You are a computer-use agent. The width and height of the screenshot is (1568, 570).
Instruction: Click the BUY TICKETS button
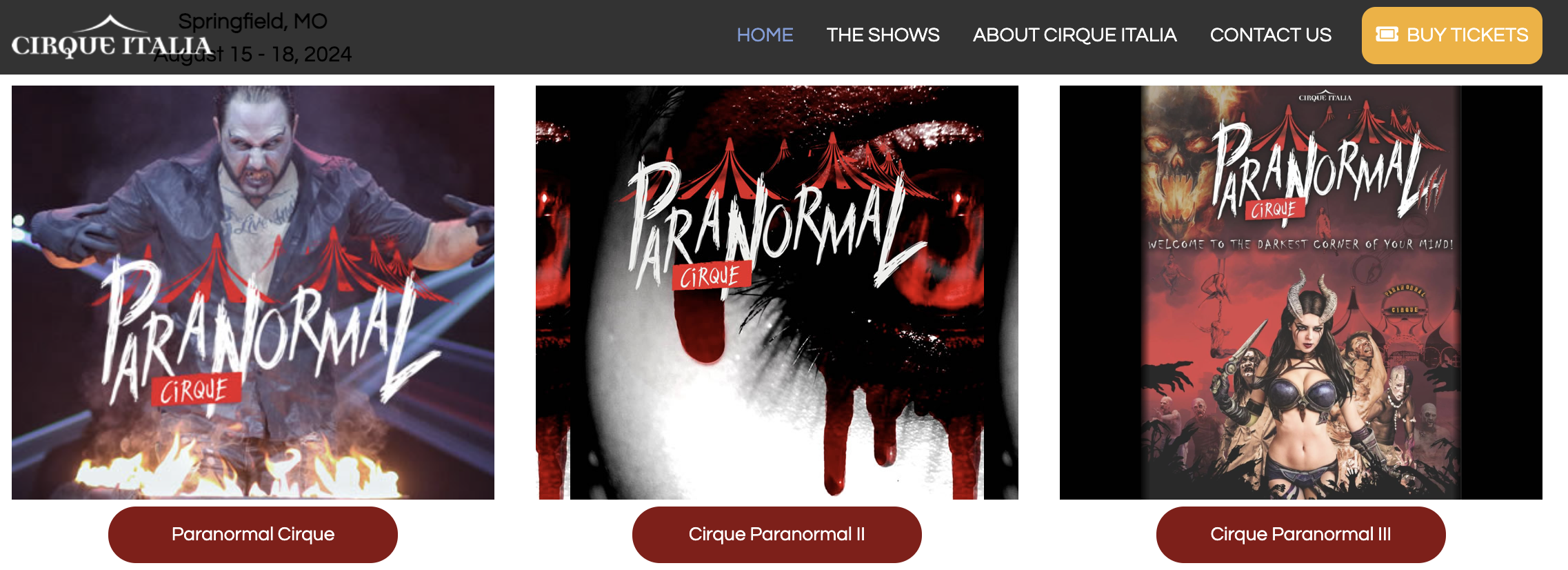click(x=1451, y=35)
